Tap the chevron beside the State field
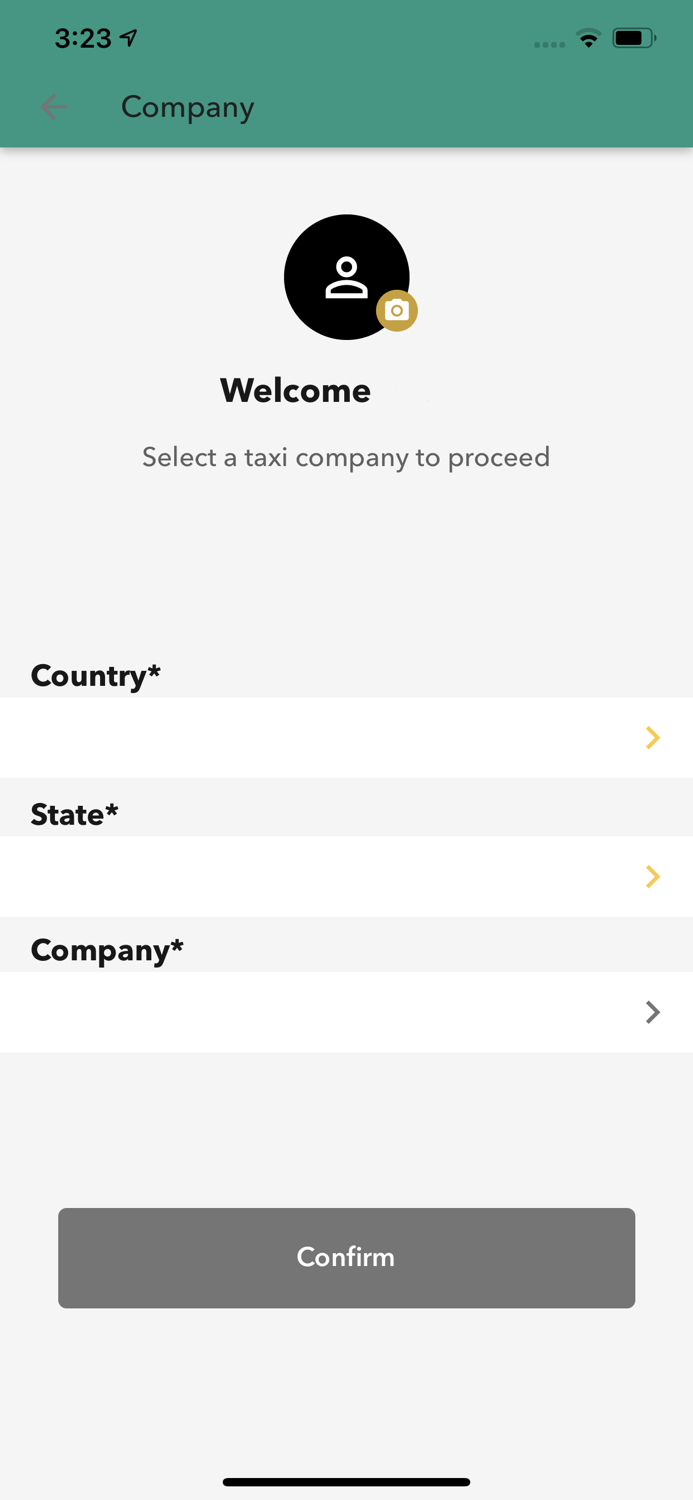This screenshot has height=1500, width=693. pos(652,877)
